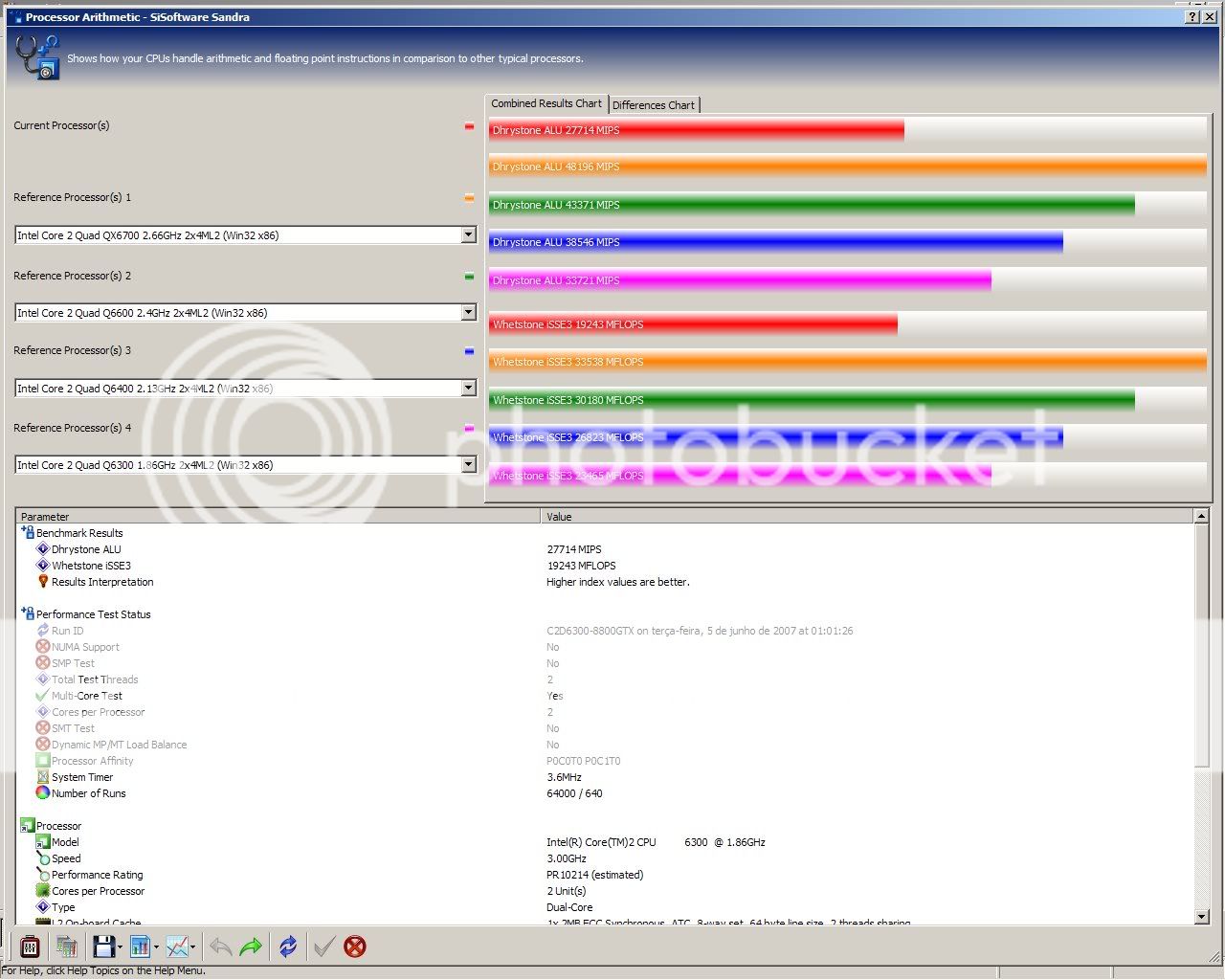1225x980 pixels.
Task: Click the red Dhrystone ALU 27714 MIPS bar
Action: point(696,130)
